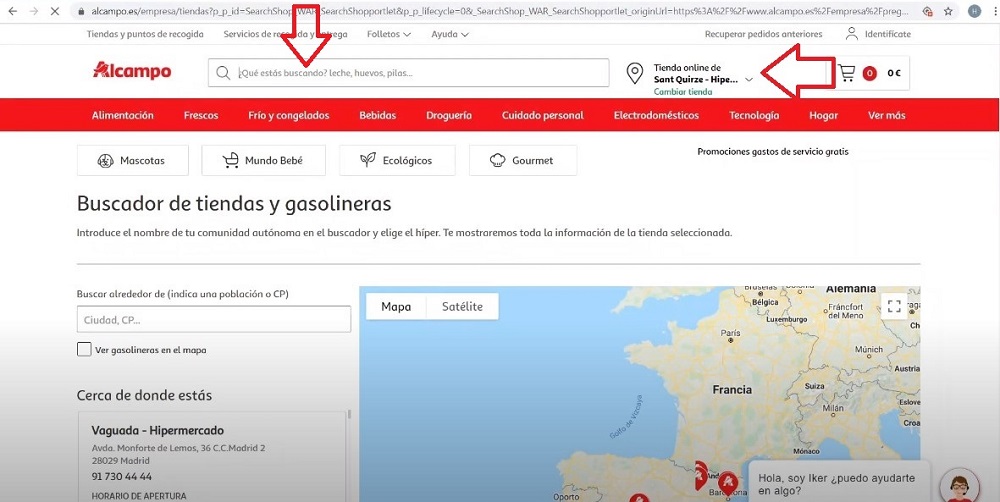Open the shopping cart icon

[847, 73]
